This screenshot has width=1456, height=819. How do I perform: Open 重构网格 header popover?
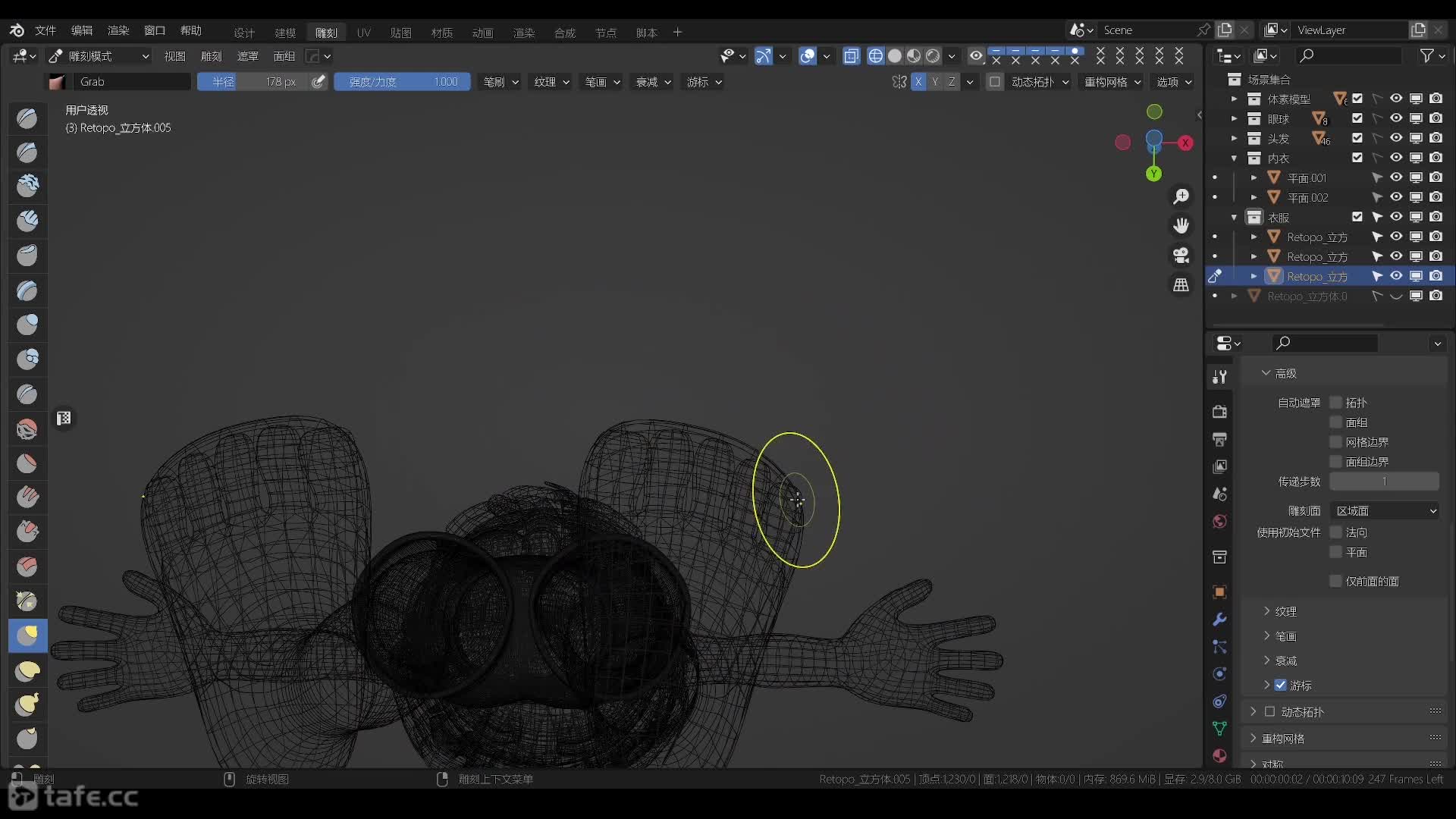pyautogui.click(x=1112, y=82)
